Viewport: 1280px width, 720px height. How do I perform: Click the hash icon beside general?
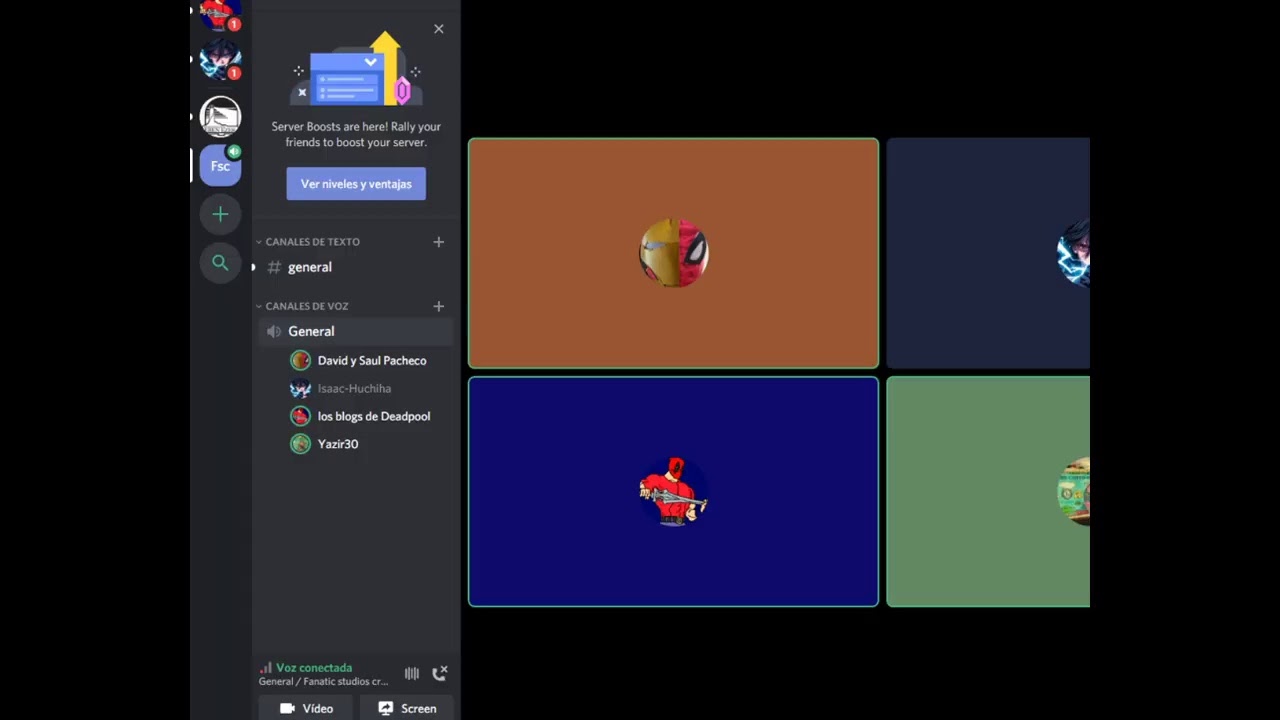pyautogui.click(x=274, y=267)
